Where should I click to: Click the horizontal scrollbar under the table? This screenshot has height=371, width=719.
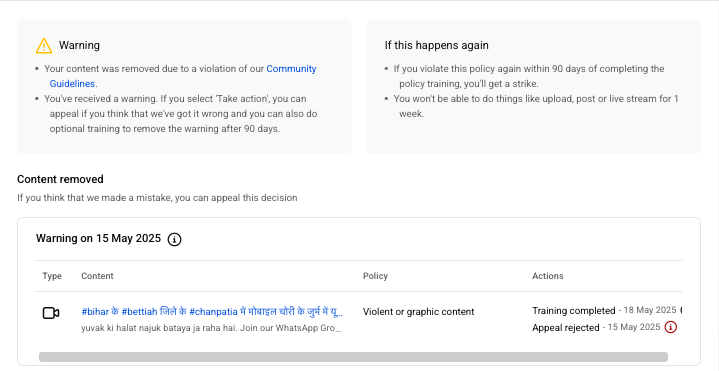click(353, 357)
